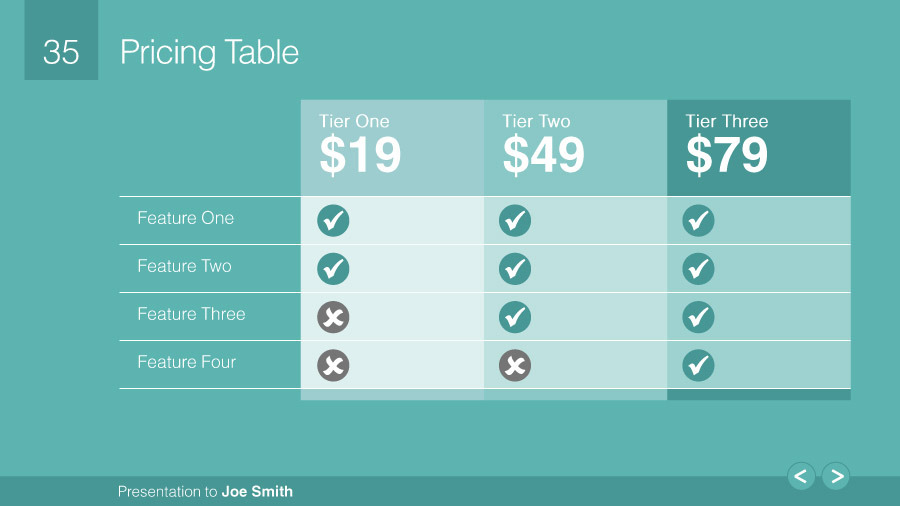The image size is (900, 506).
Task: Click the Tier One $19 price
Action: (360, 155)
